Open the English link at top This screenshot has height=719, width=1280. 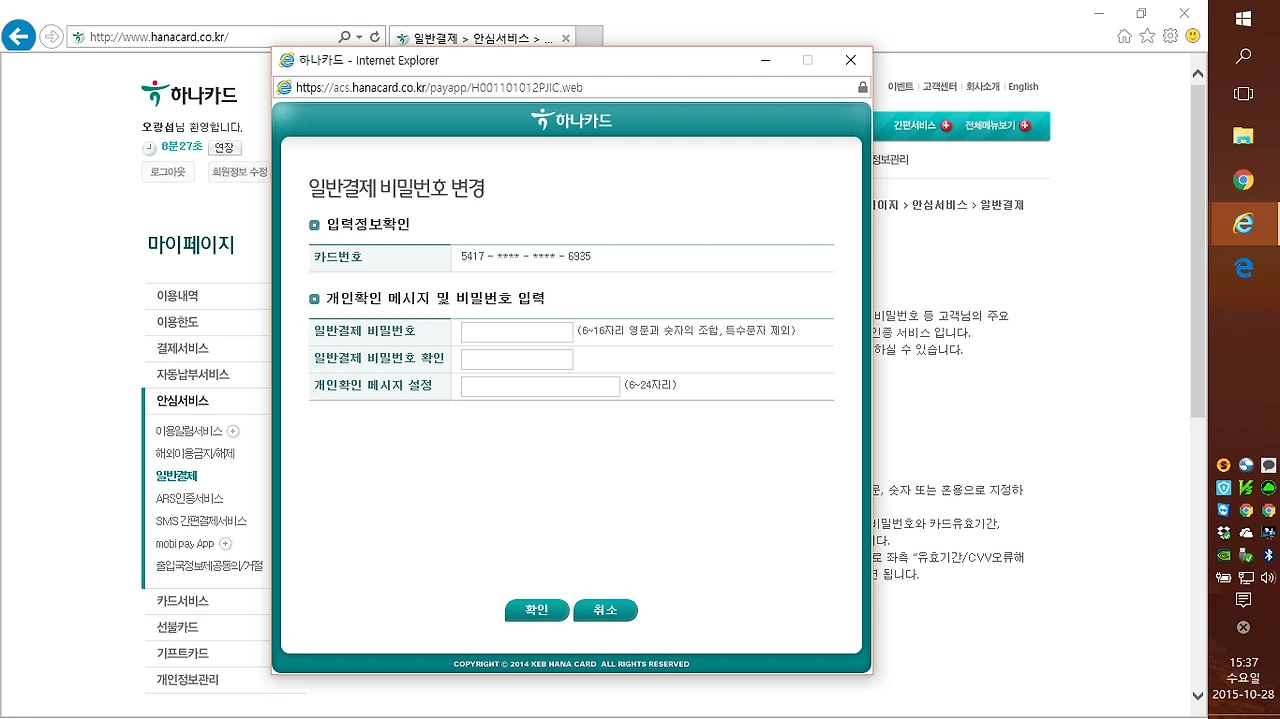[x=1023, y=87]
